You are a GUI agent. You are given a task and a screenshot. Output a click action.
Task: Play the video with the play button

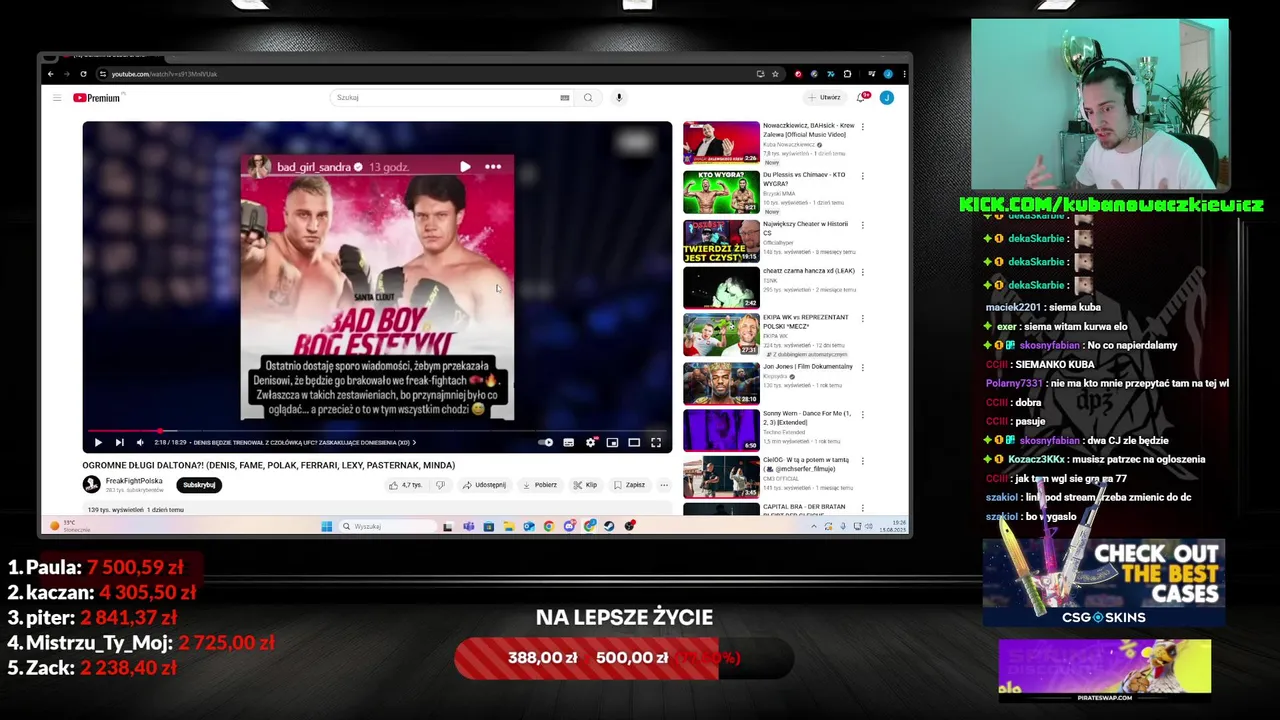click(98, 442)
